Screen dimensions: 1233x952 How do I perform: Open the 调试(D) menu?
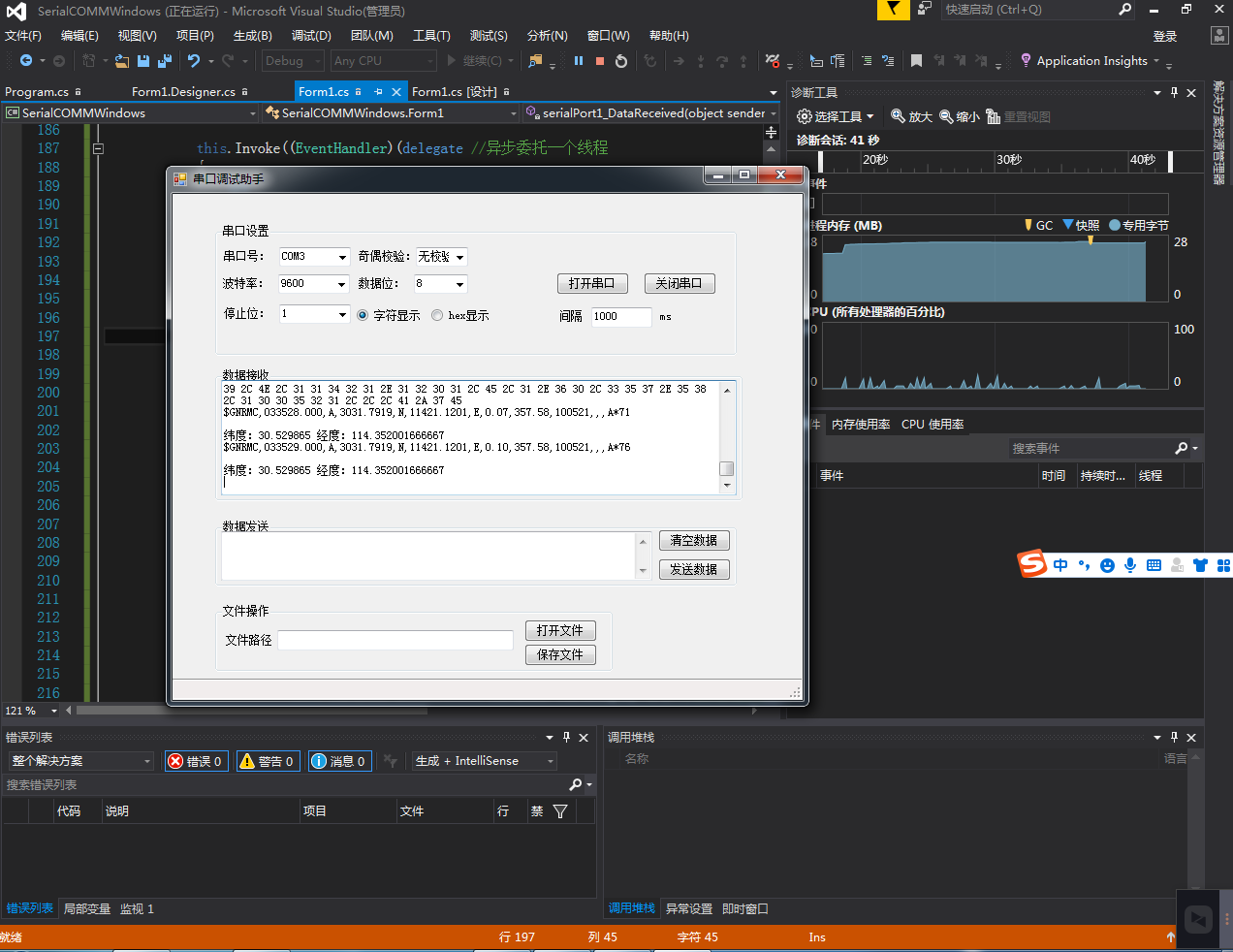311,36
